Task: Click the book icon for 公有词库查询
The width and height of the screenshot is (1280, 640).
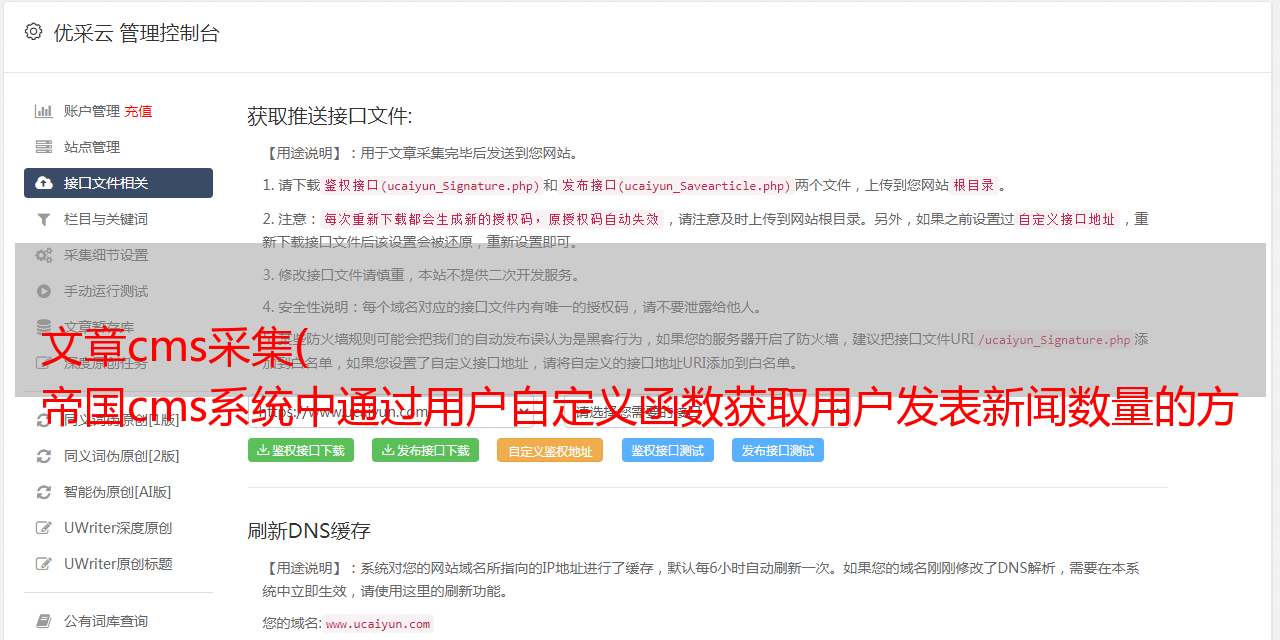Action: click(44, 621)
